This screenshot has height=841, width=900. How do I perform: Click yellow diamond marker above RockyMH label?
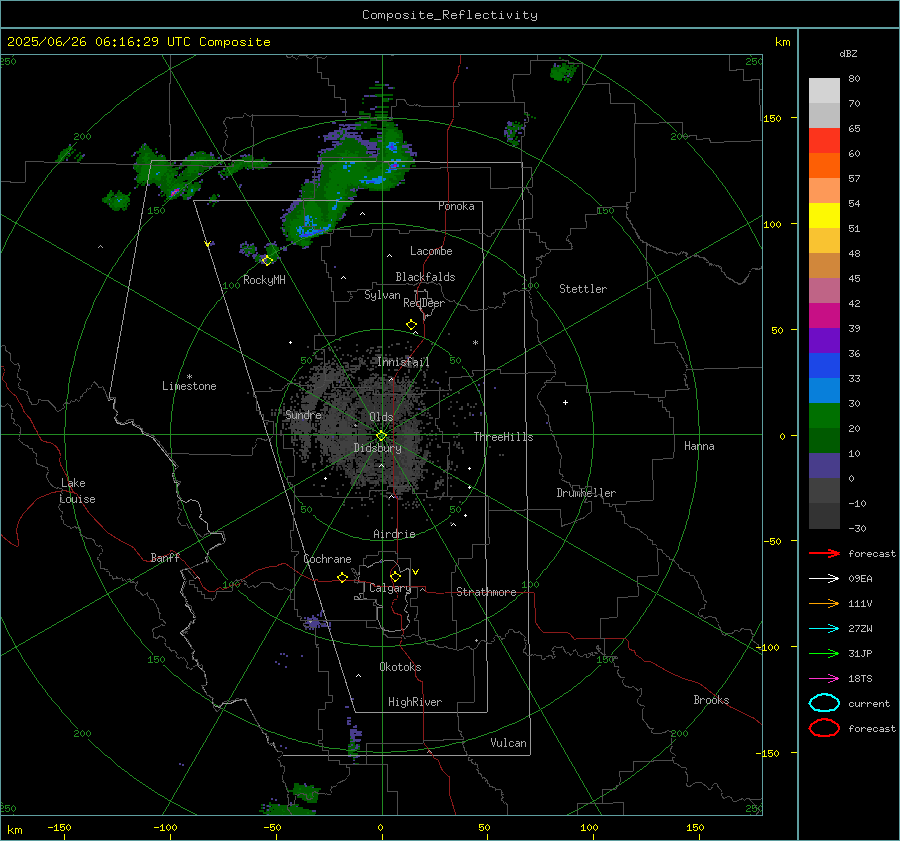point(267,261)
